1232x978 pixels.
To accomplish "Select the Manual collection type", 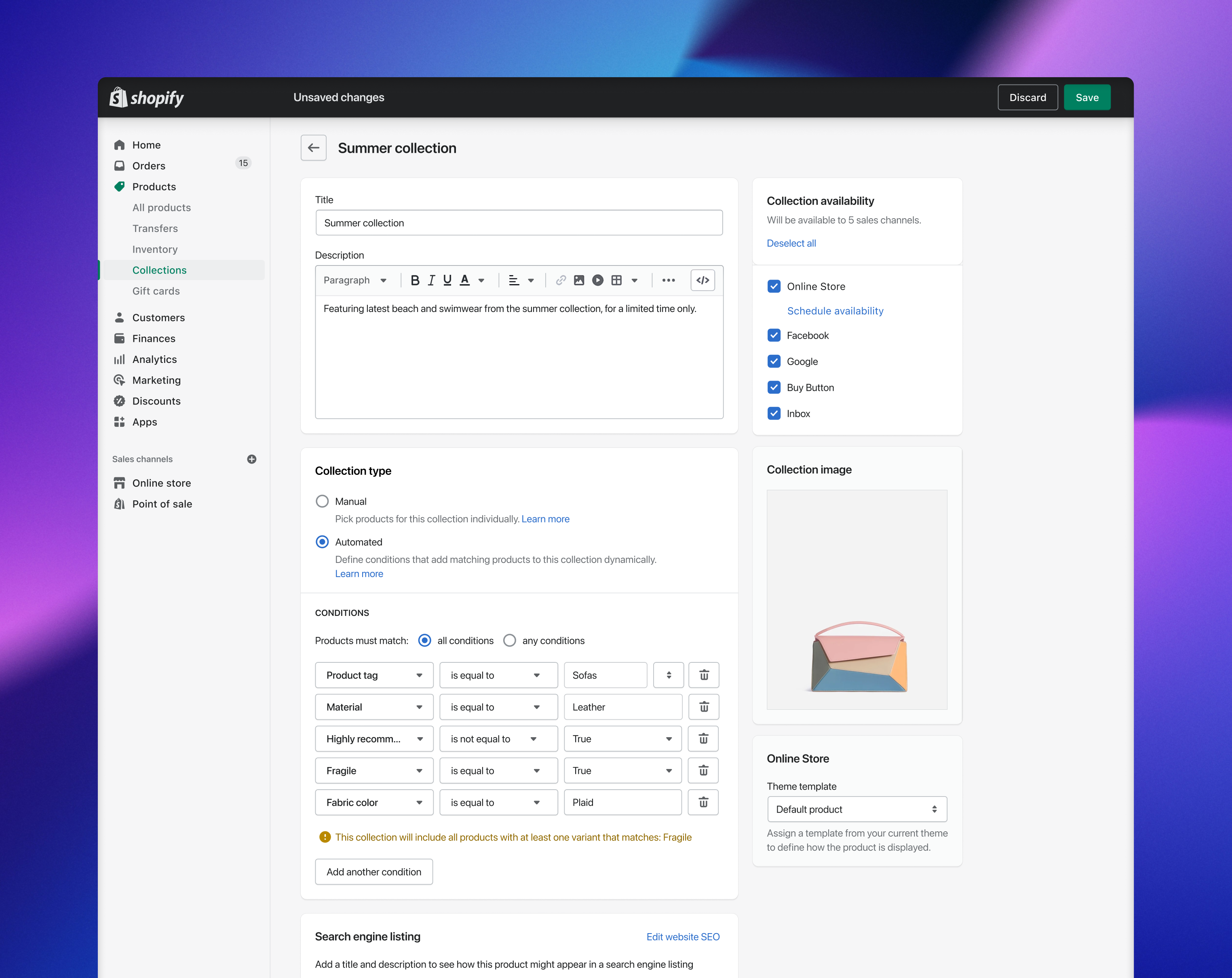I will point(322,502).
